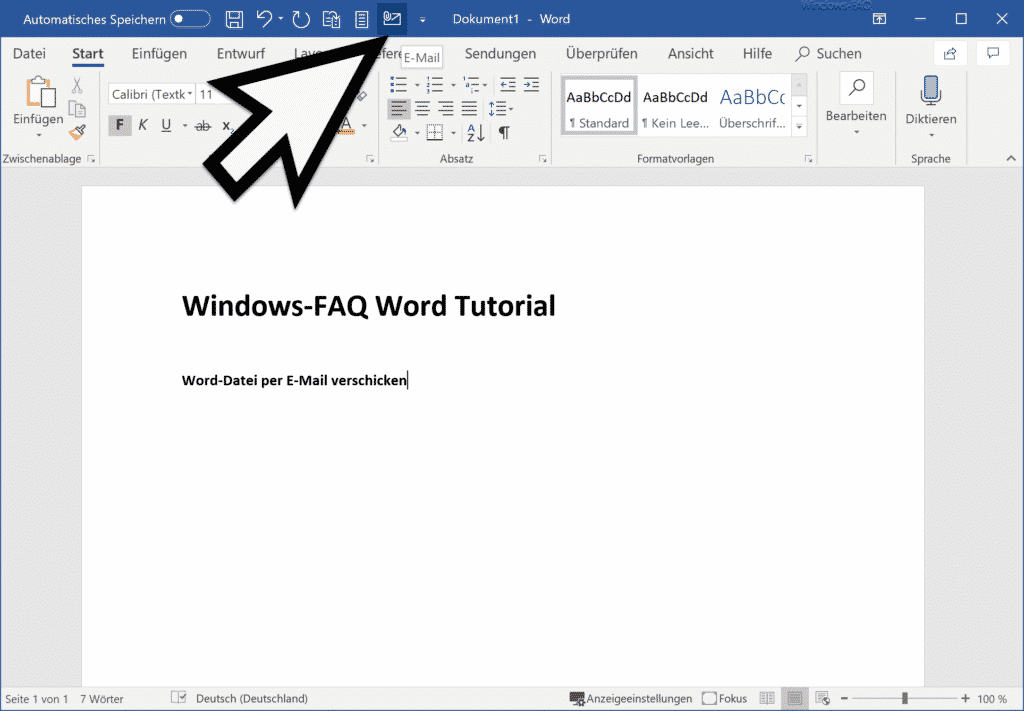Click the Anzeigeeinstellungen status bar item
The height and width of the screenshot is (711, 1024).
pos(631,699)
